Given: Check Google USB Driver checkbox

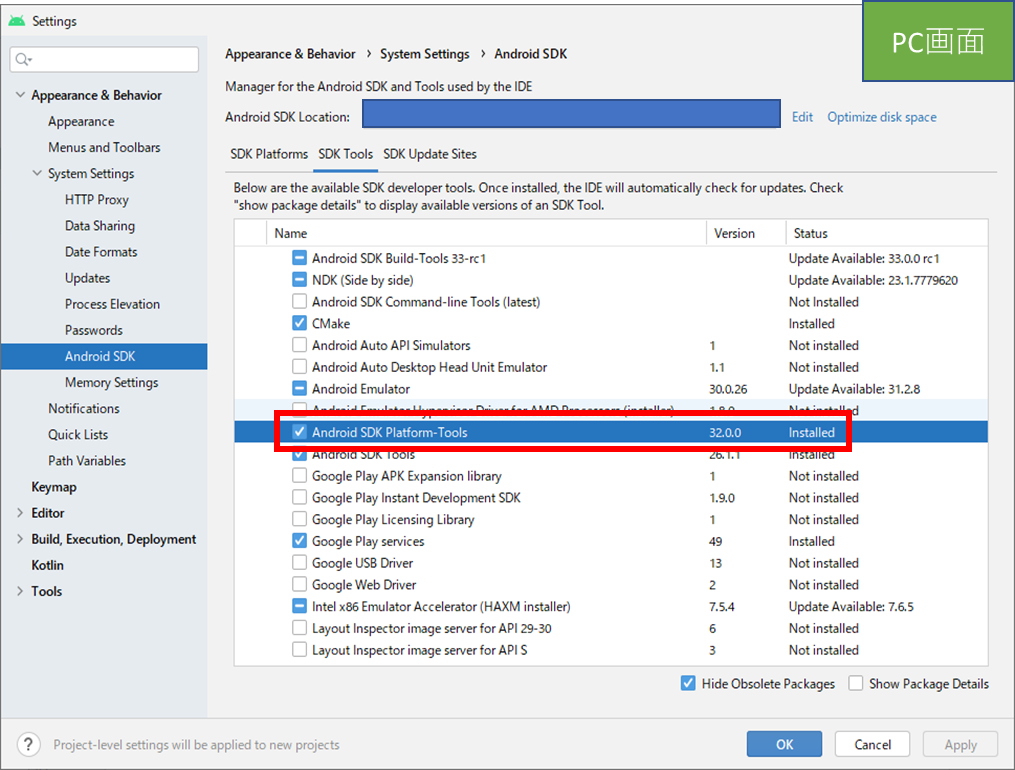Looking at the screenshot, I should pos(299,563).
